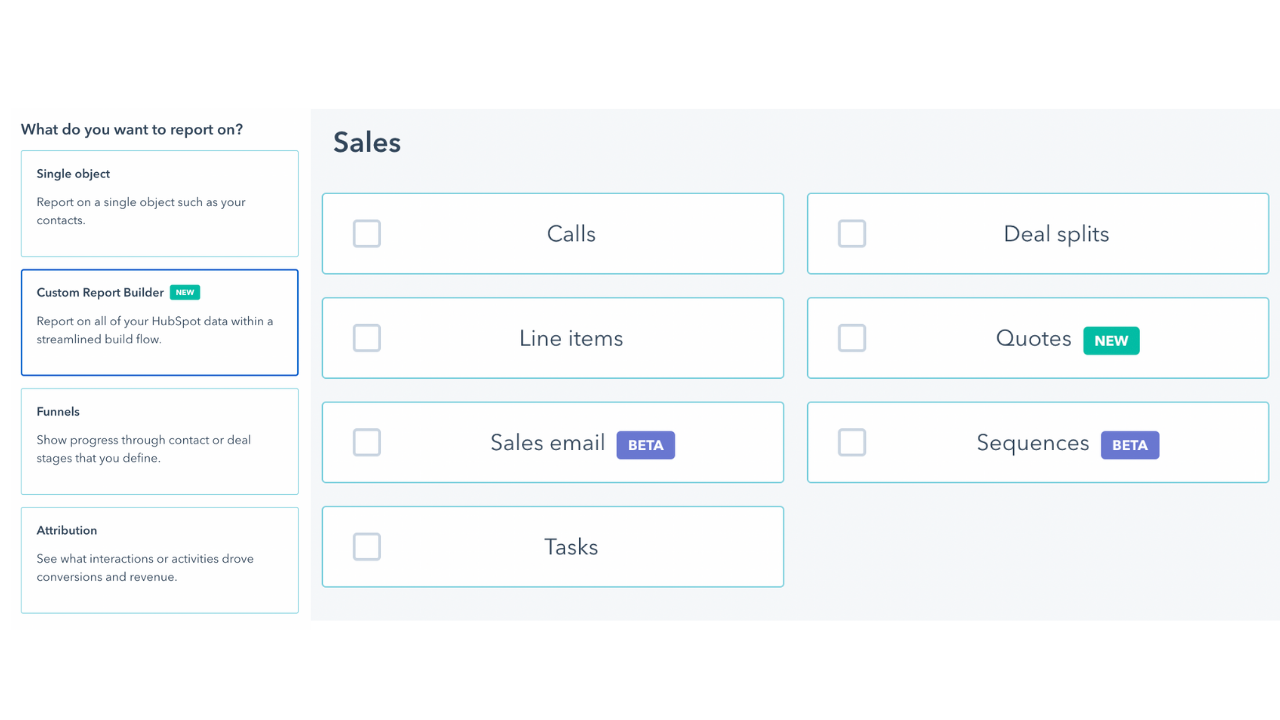Image resolution: width=1280 pixels, height=720 pixels.
Task: Select the Sales email checkbox
Action: point(367,442)
